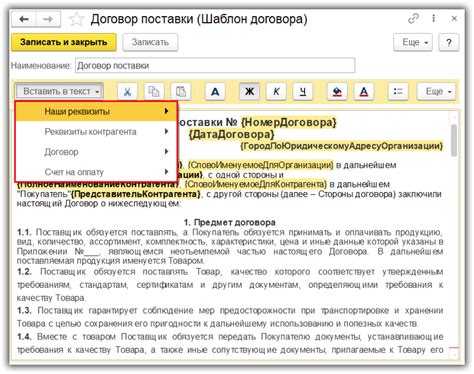474x374 pixels.
Task: Click the window title 'Договор поставки (Шаблон договора)'
Action: click(x=199, y=19)
